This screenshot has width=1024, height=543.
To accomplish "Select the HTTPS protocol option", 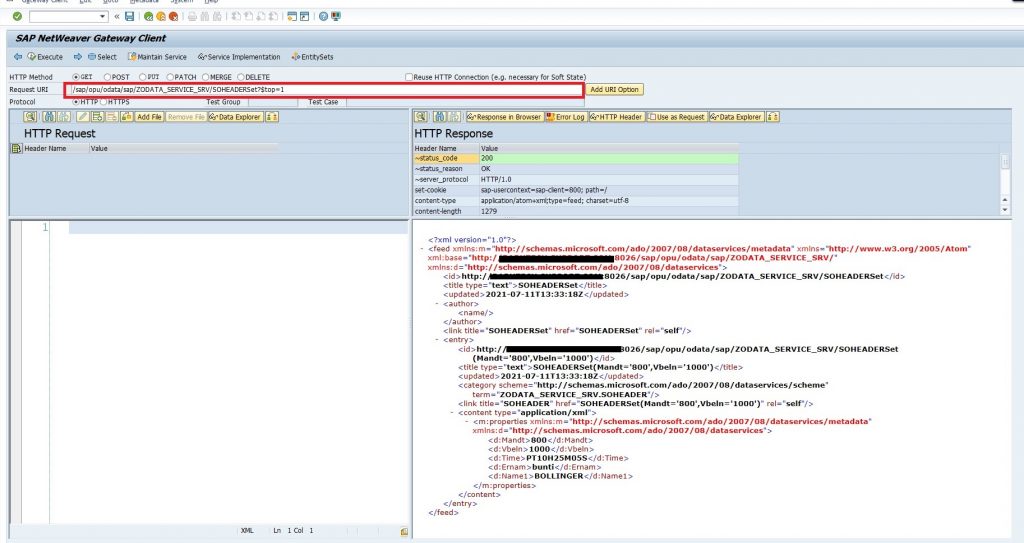I will [103, 102].
